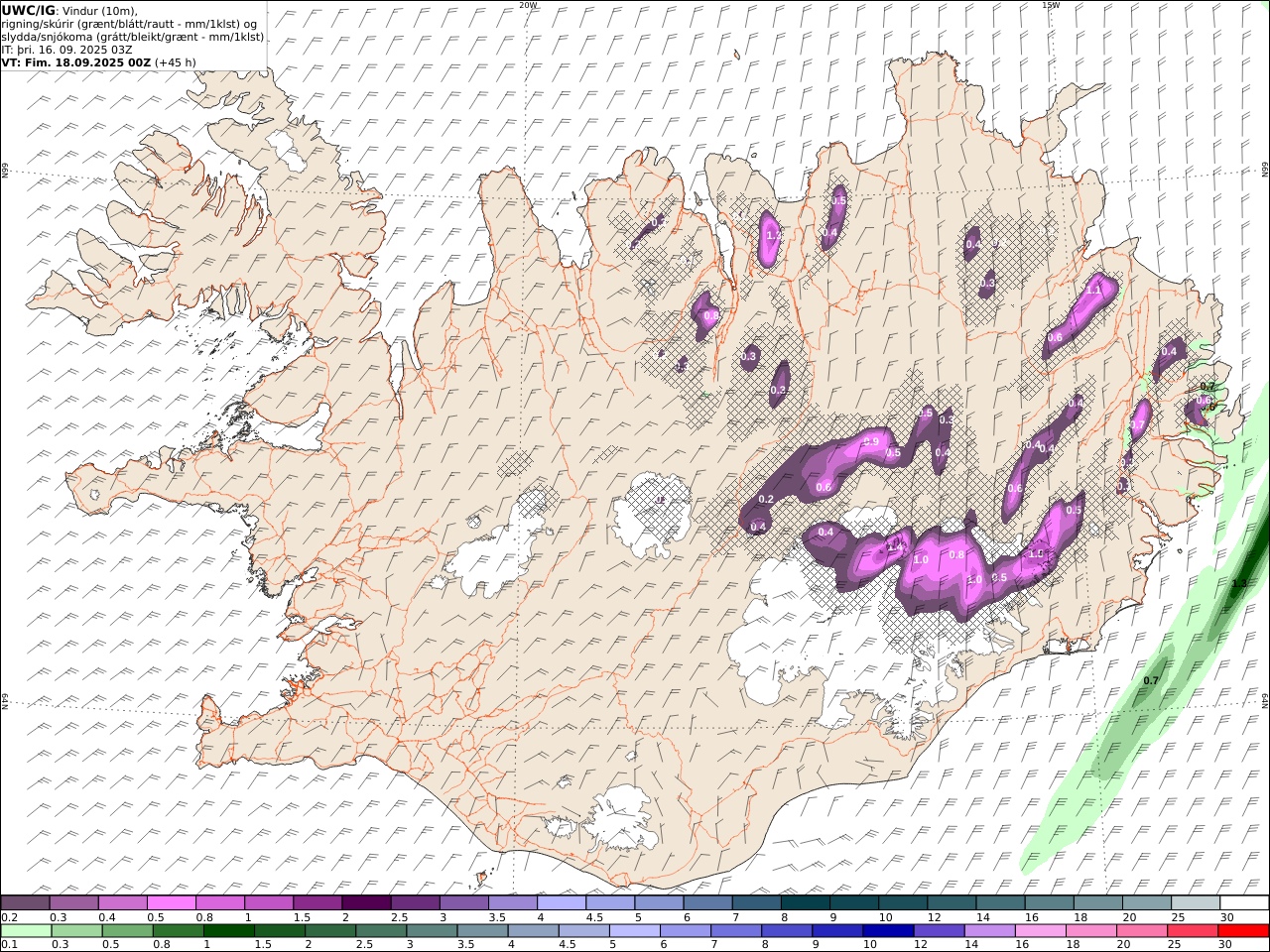Choose the light lavender swatch labeled 4, top legend row
Viewport: 1270px width, 952px height.
tap(562, 903)
